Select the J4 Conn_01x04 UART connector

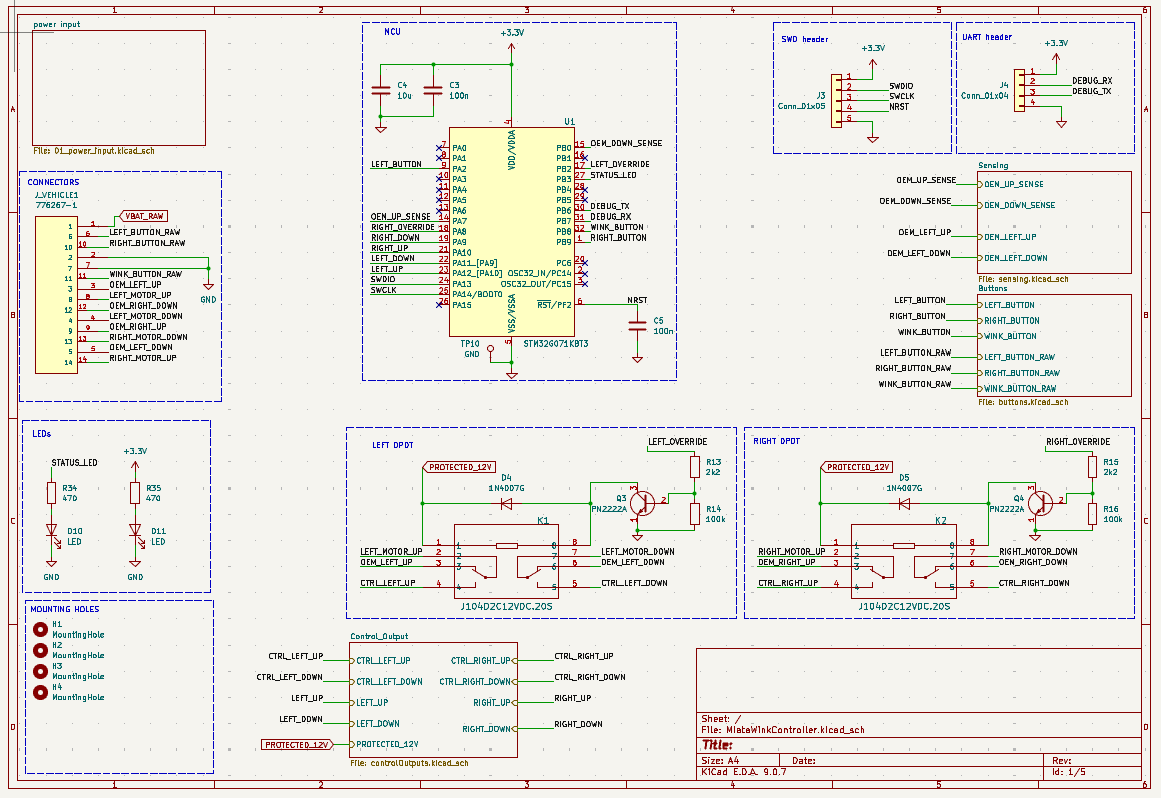tap(1020, 90)
